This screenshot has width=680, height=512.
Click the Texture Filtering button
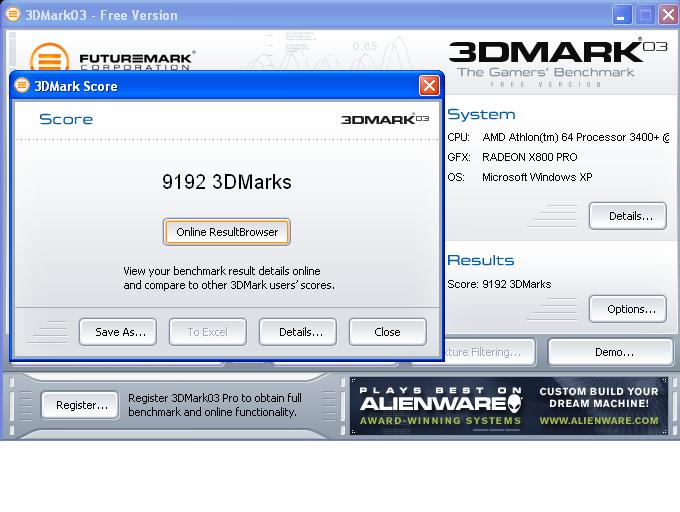[x=489, y=352]
